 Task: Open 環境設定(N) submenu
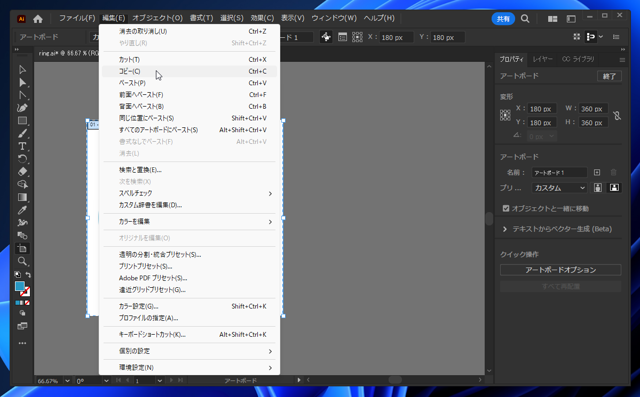tap(189, 368)
